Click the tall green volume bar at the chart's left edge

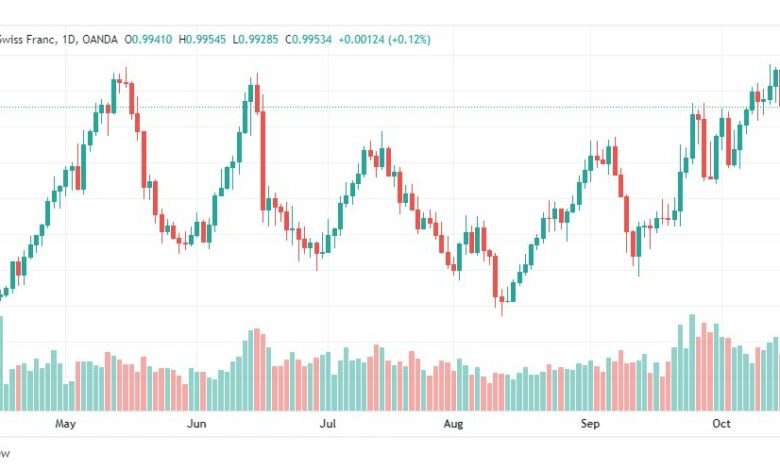(1, 364)
